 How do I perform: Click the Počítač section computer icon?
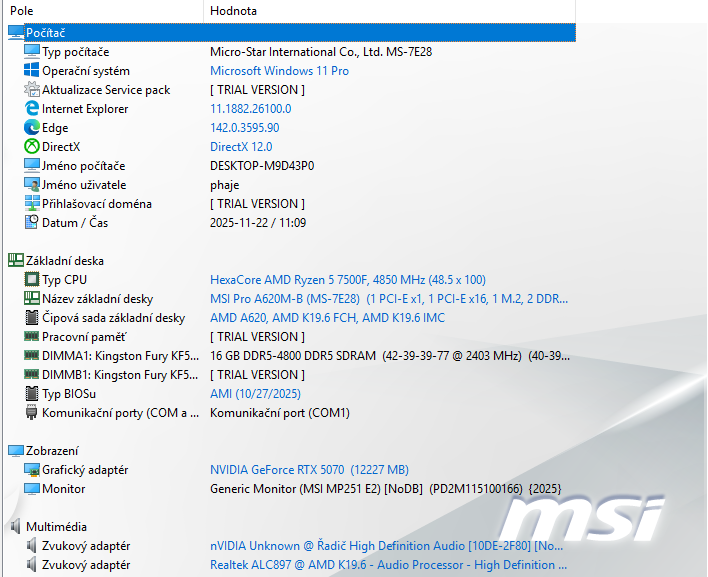coord(16,33)
